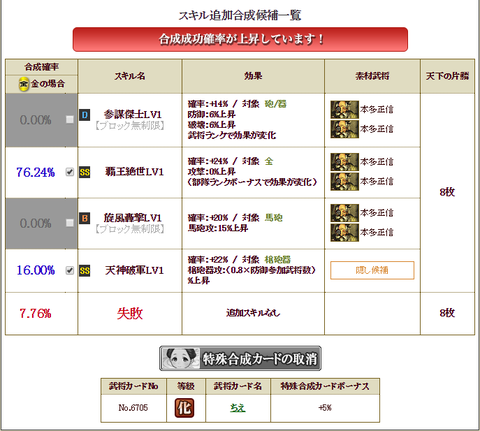Click the 馬砲攻:15%上昇 effect text
480x431 pixels.
[218, 228]
